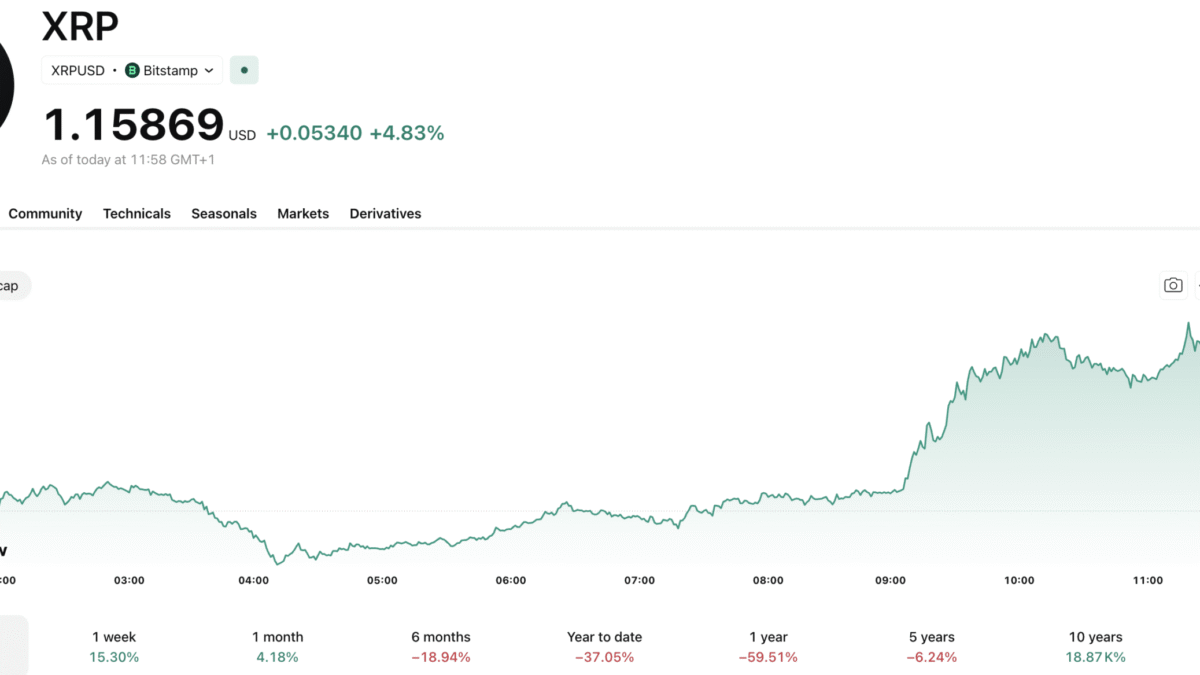Open the XRPUSD Bitstamp symbol dropdown
The image size is (1200, 675).
pyautogui.click(x=132, y=71)
